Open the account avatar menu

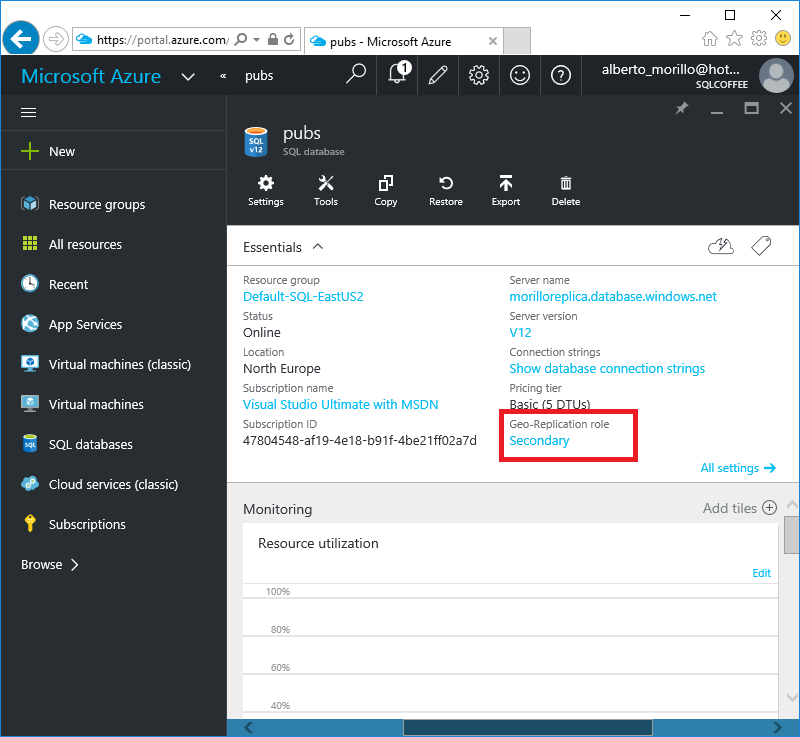pos(776,75)
